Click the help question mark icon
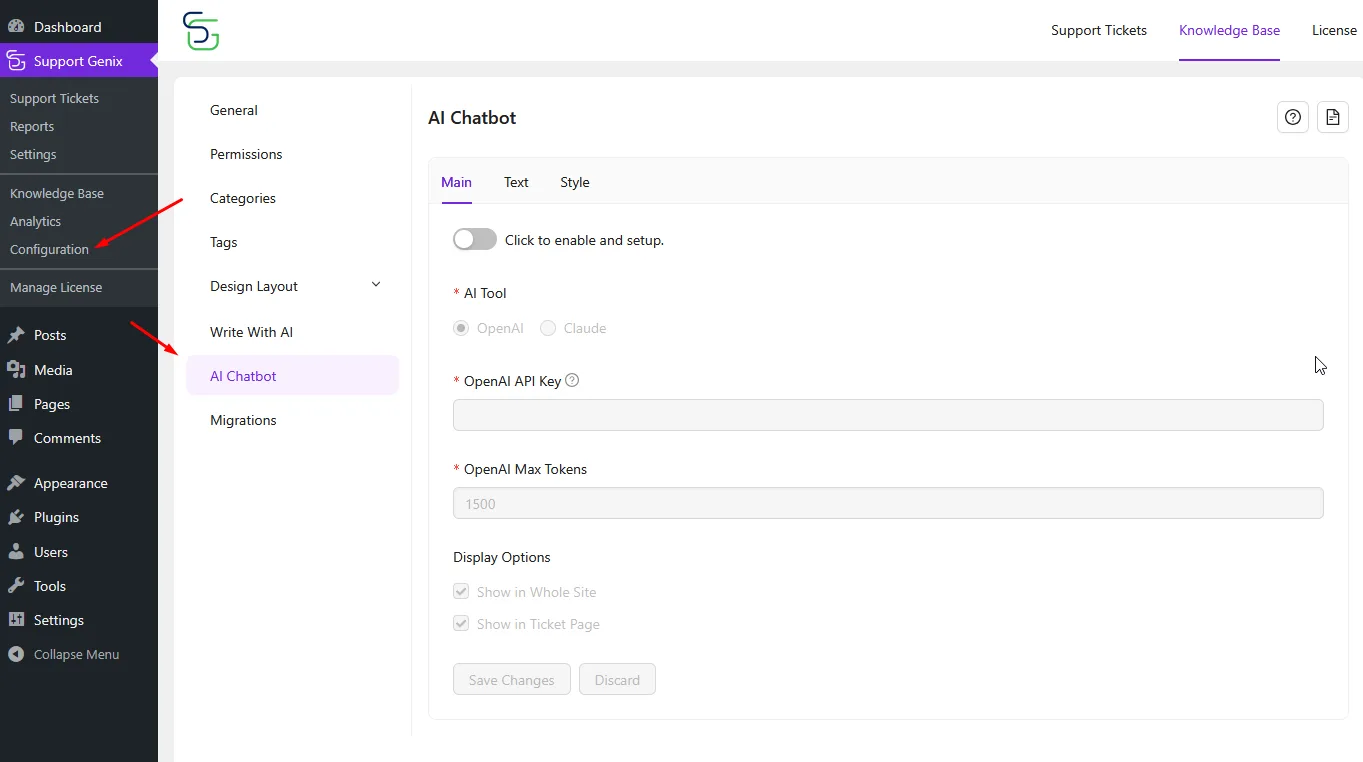Screen dimensions: 1363x762 (x=1293, y=117)
